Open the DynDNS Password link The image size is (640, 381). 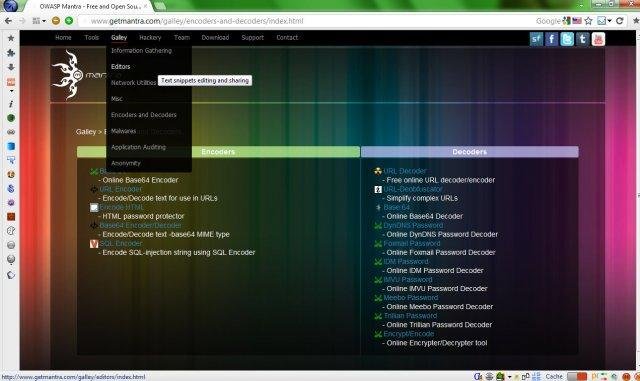(x=413, y=225)
